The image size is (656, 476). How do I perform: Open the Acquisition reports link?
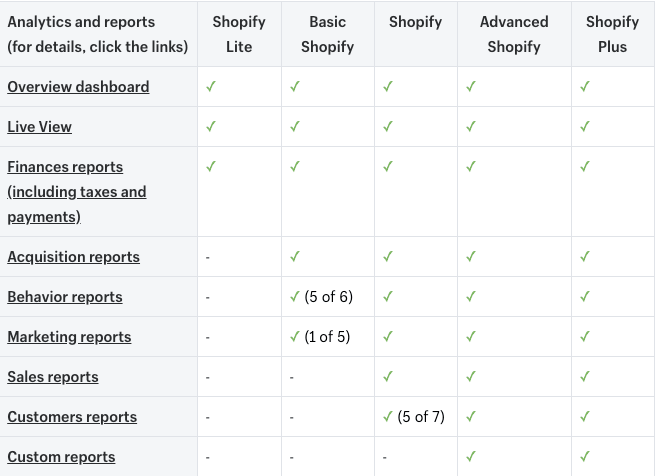(73, 257)
